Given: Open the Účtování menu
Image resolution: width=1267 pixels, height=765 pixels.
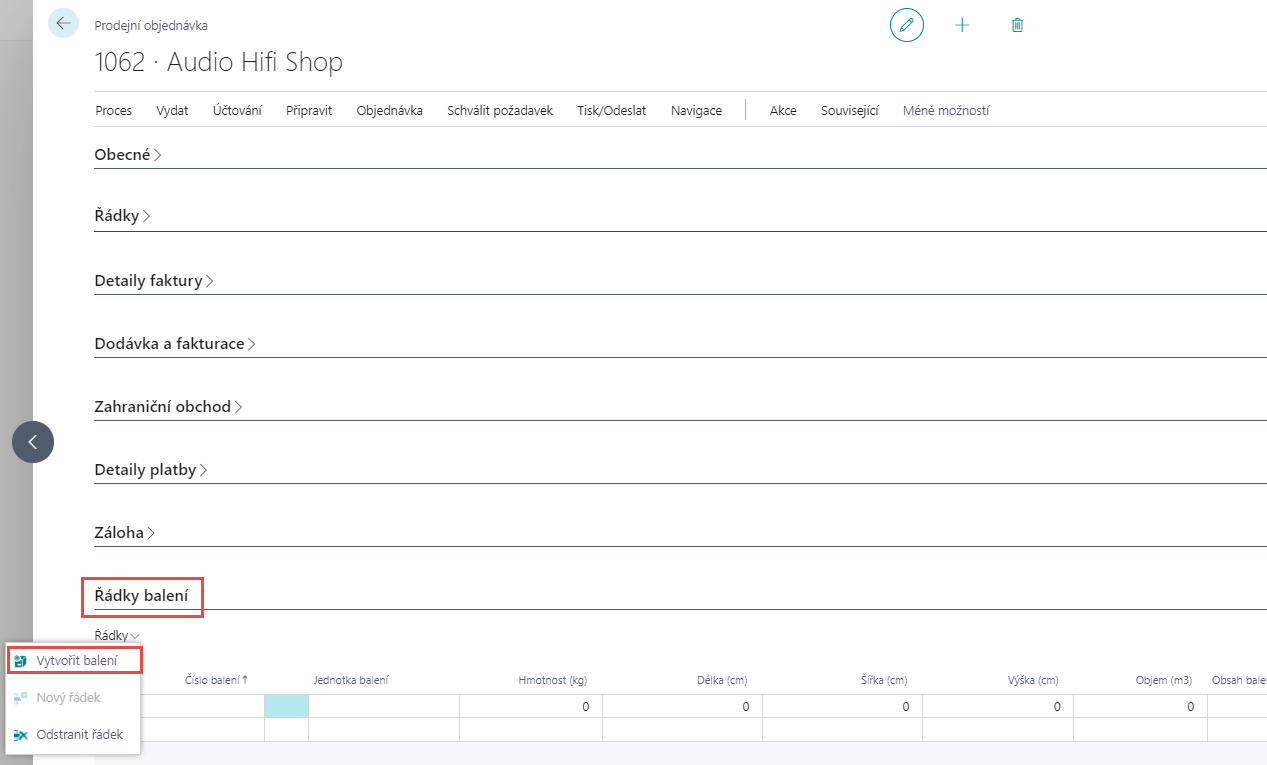Looking at the screenshot, I should coord(237,111).
